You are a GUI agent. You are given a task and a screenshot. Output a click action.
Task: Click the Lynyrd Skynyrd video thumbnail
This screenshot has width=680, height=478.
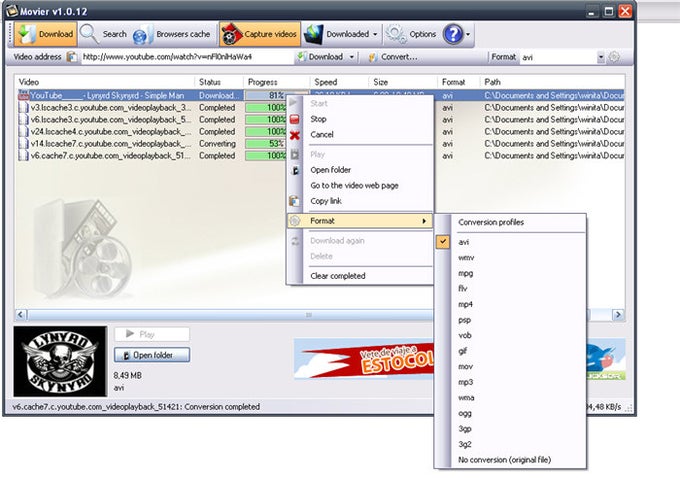click(60, 361)
